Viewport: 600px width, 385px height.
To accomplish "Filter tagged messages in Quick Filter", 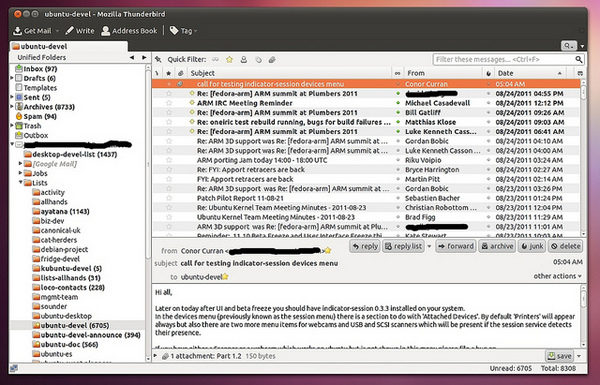I will pyautogui.click(x=258, y=60).
